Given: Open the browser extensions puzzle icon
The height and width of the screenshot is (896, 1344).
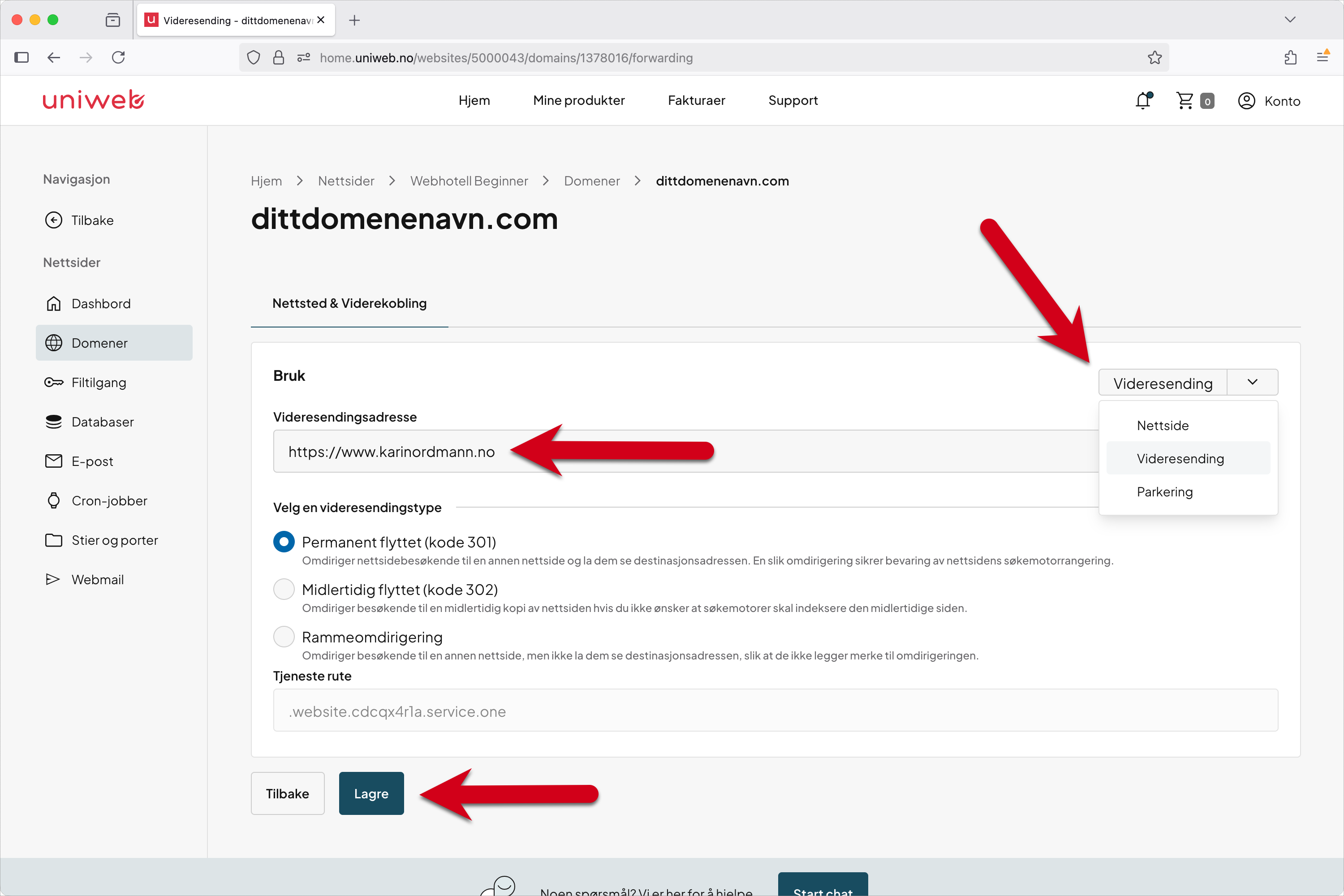Looking at the screenshot, I should (1290, 57).
